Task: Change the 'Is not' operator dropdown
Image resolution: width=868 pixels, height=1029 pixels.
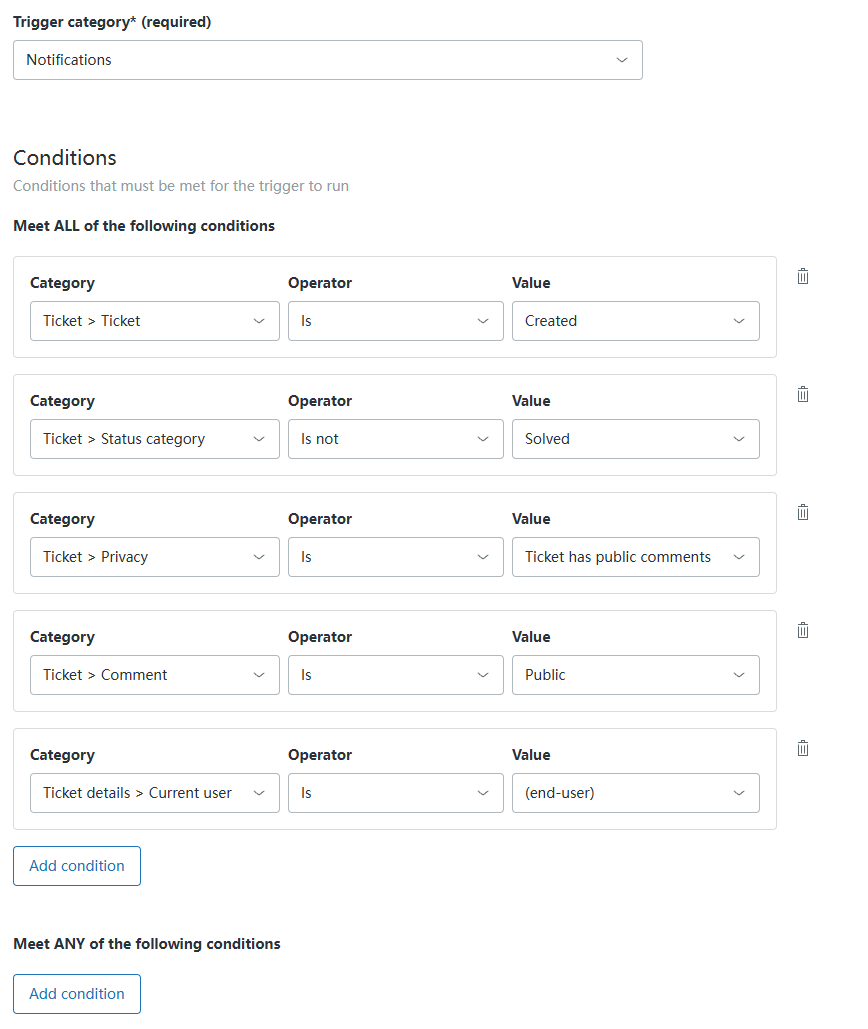Action: 395,439
